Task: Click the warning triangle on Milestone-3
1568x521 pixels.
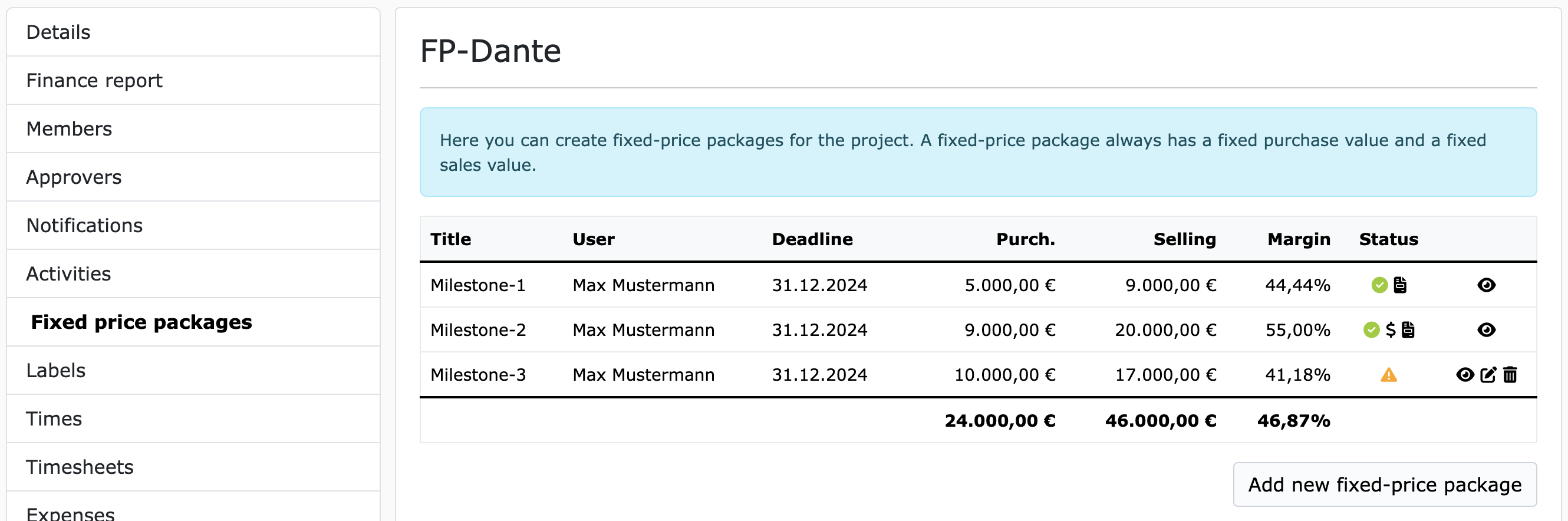Action: click(1388, 375)
